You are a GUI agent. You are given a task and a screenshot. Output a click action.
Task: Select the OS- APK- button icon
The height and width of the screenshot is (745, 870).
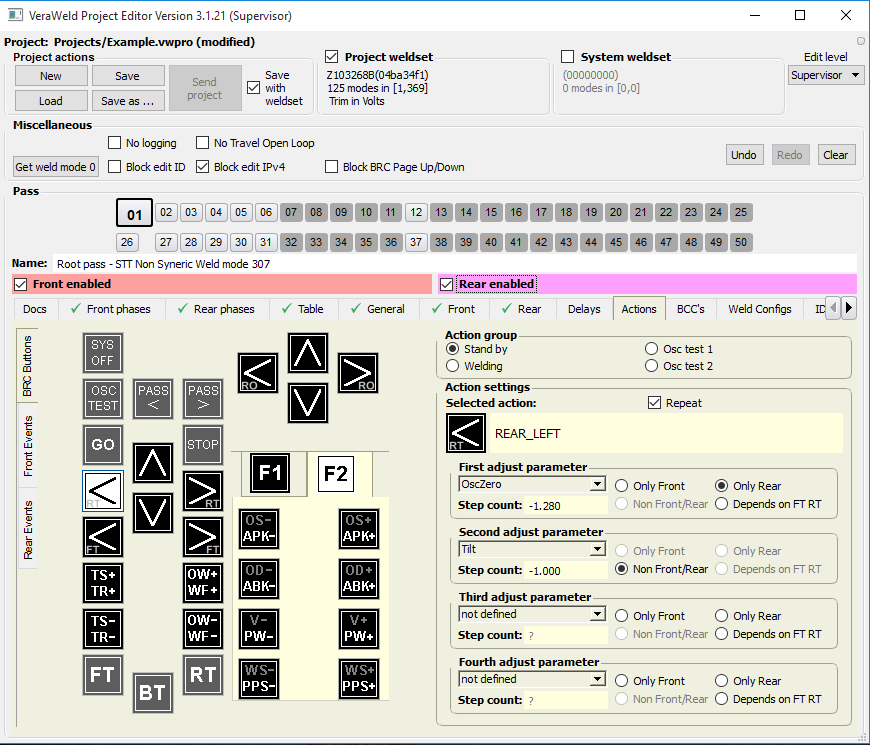[x=259, y=529]
